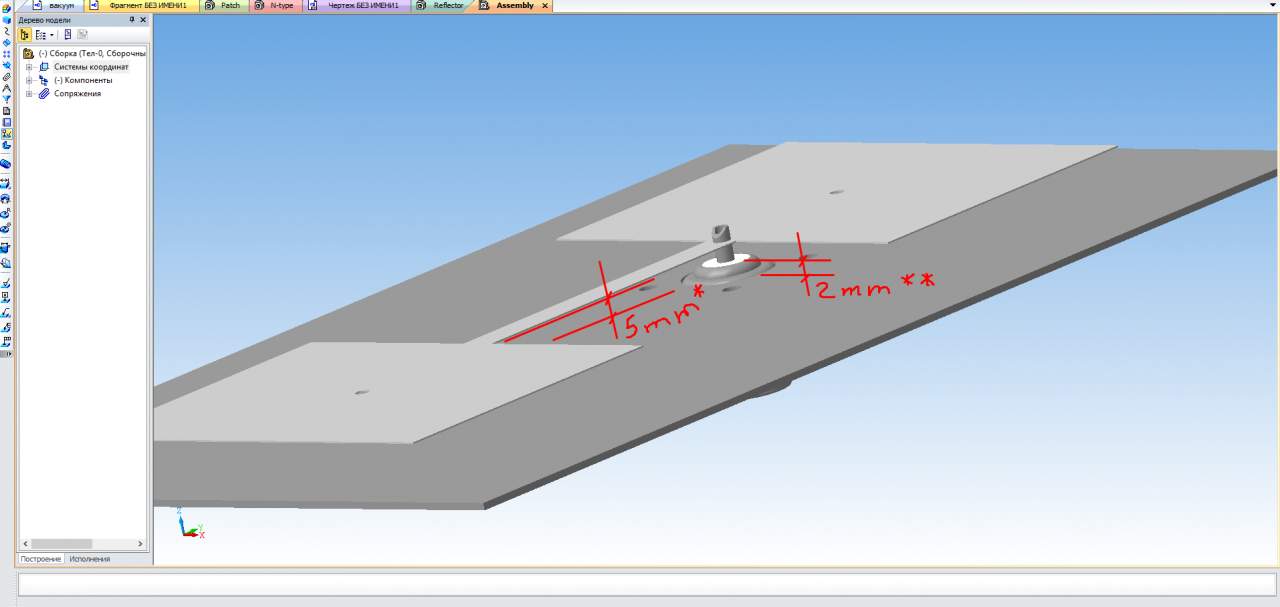Click the greyed model tree toolbar icon
Viewport: 1280px width, 607px height.
(x=82, y=34)
